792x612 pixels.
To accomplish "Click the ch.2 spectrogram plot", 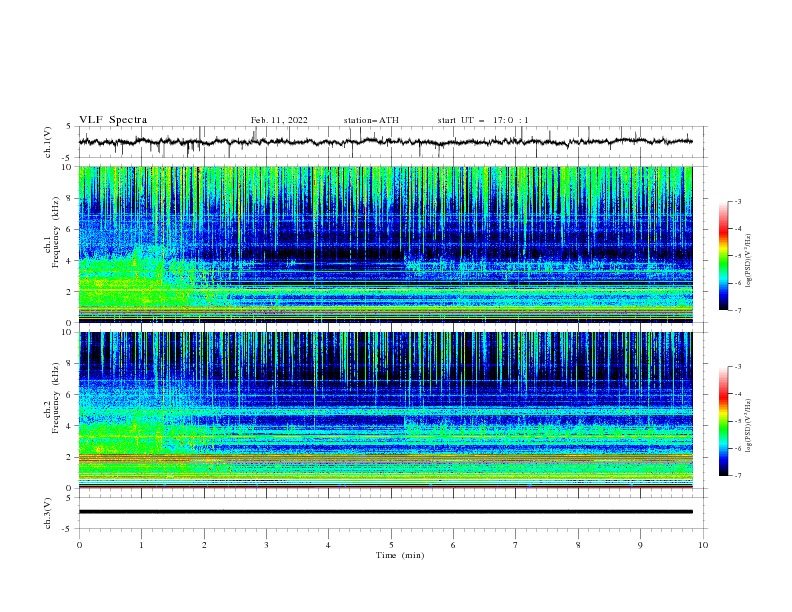I will click(386, 410).
